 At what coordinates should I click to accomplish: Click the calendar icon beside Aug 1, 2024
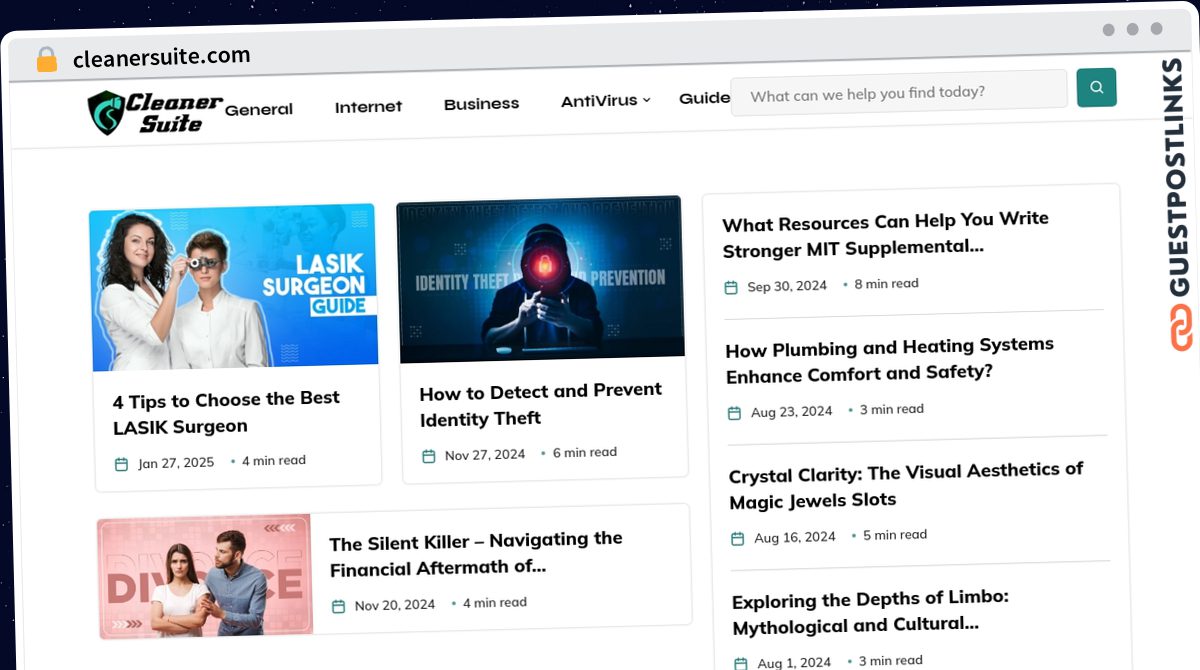pos(740,663)
